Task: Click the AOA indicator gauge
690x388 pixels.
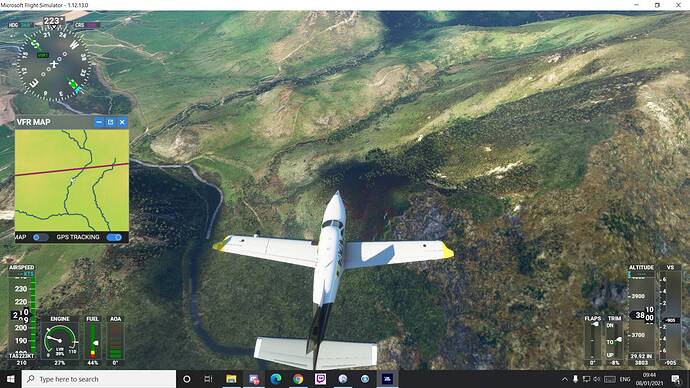Action: tap(116, 341)
